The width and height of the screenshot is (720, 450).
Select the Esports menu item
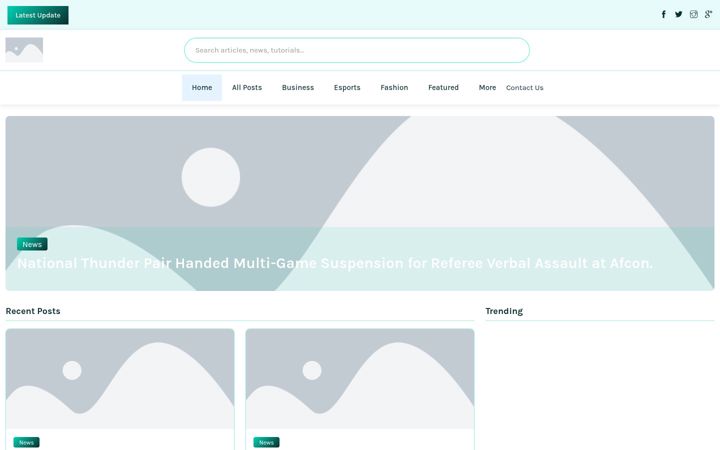tap(347, 87)
